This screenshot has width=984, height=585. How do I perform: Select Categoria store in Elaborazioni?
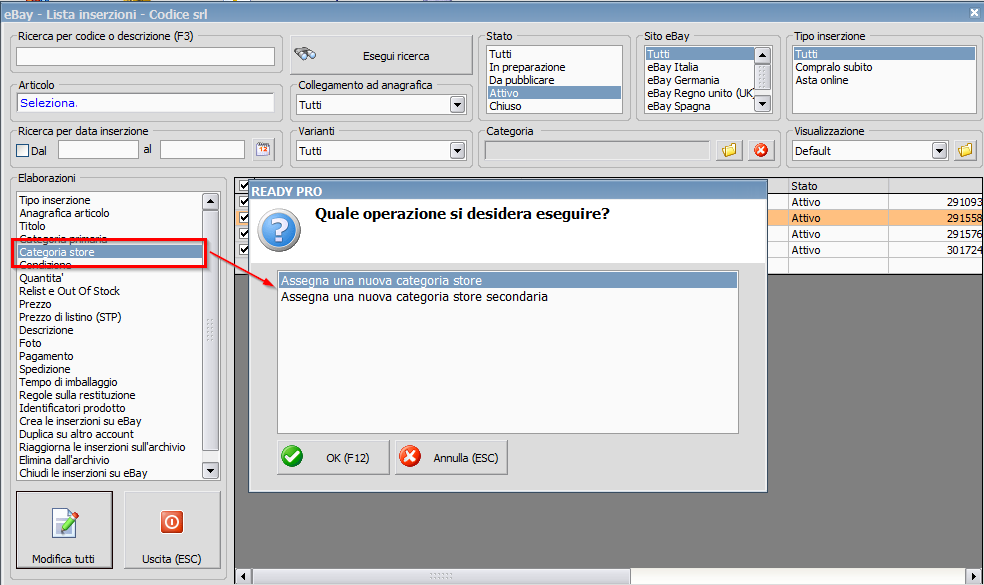click(x=110, y=252)
